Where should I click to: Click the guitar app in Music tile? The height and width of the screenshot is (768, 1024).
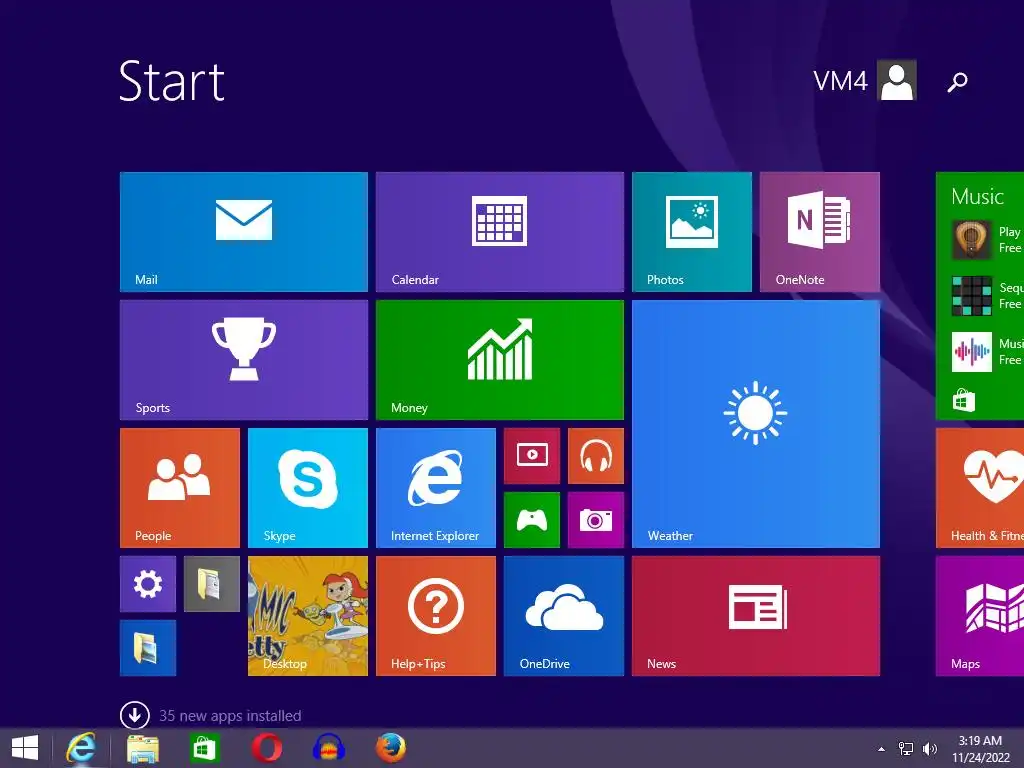971,240
